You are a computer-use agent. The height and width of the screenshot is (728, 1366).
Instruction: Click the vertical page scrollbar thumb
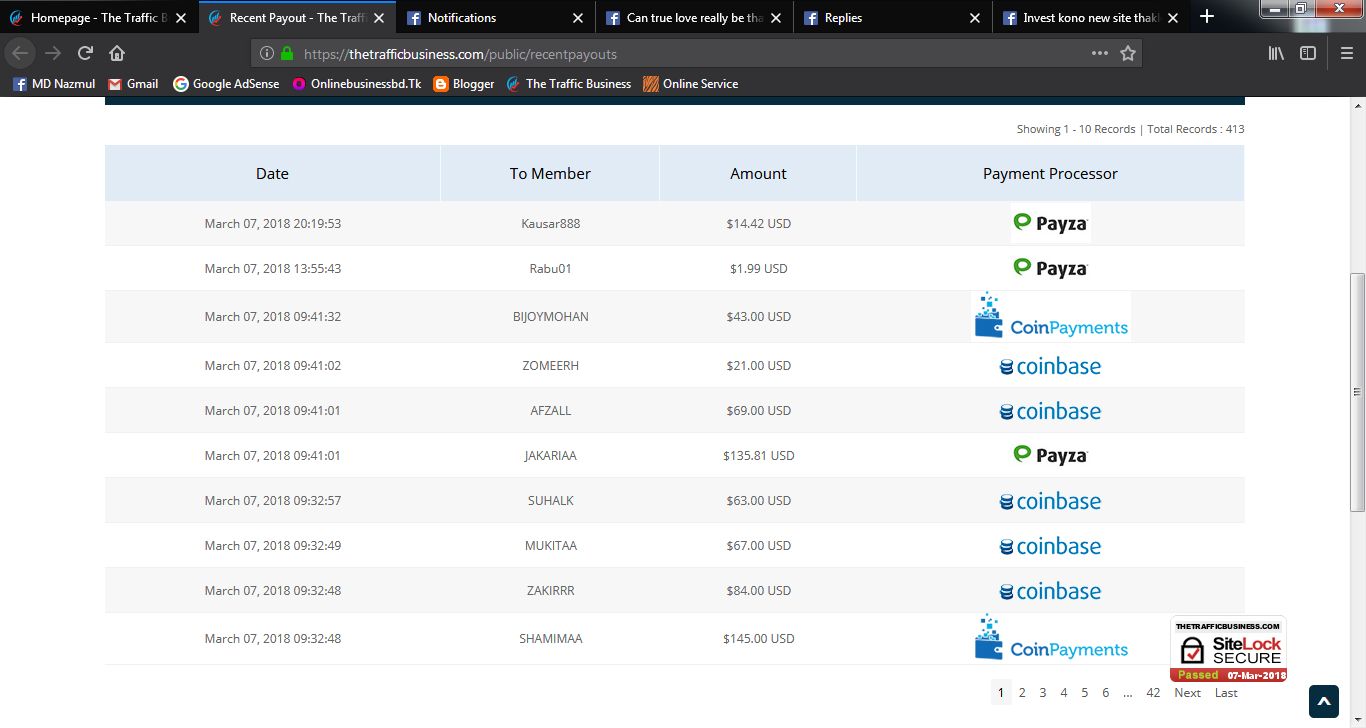click(1356, 390)
